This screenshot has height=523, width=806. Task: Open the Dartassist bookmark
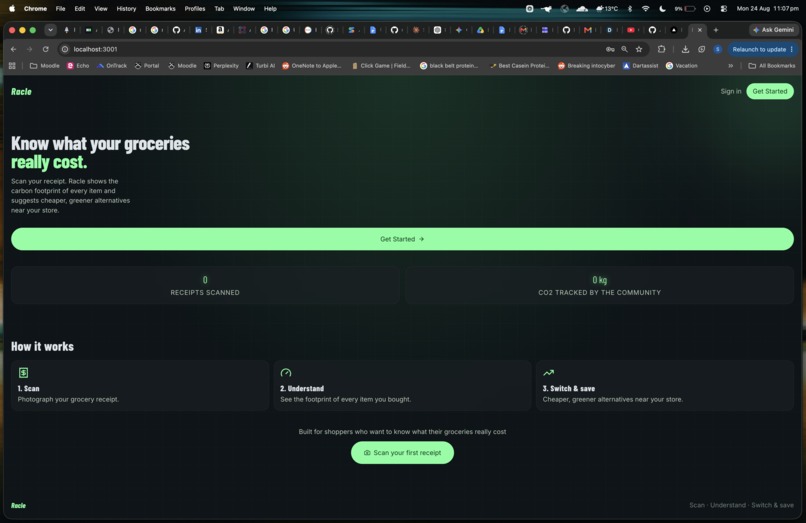coord(640,66)
